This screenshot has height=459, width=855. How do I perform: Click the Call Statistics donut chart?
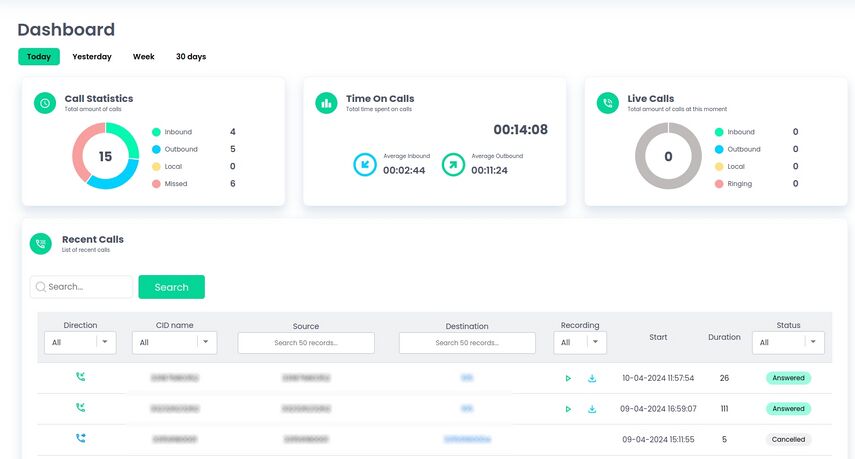point(105,156)
